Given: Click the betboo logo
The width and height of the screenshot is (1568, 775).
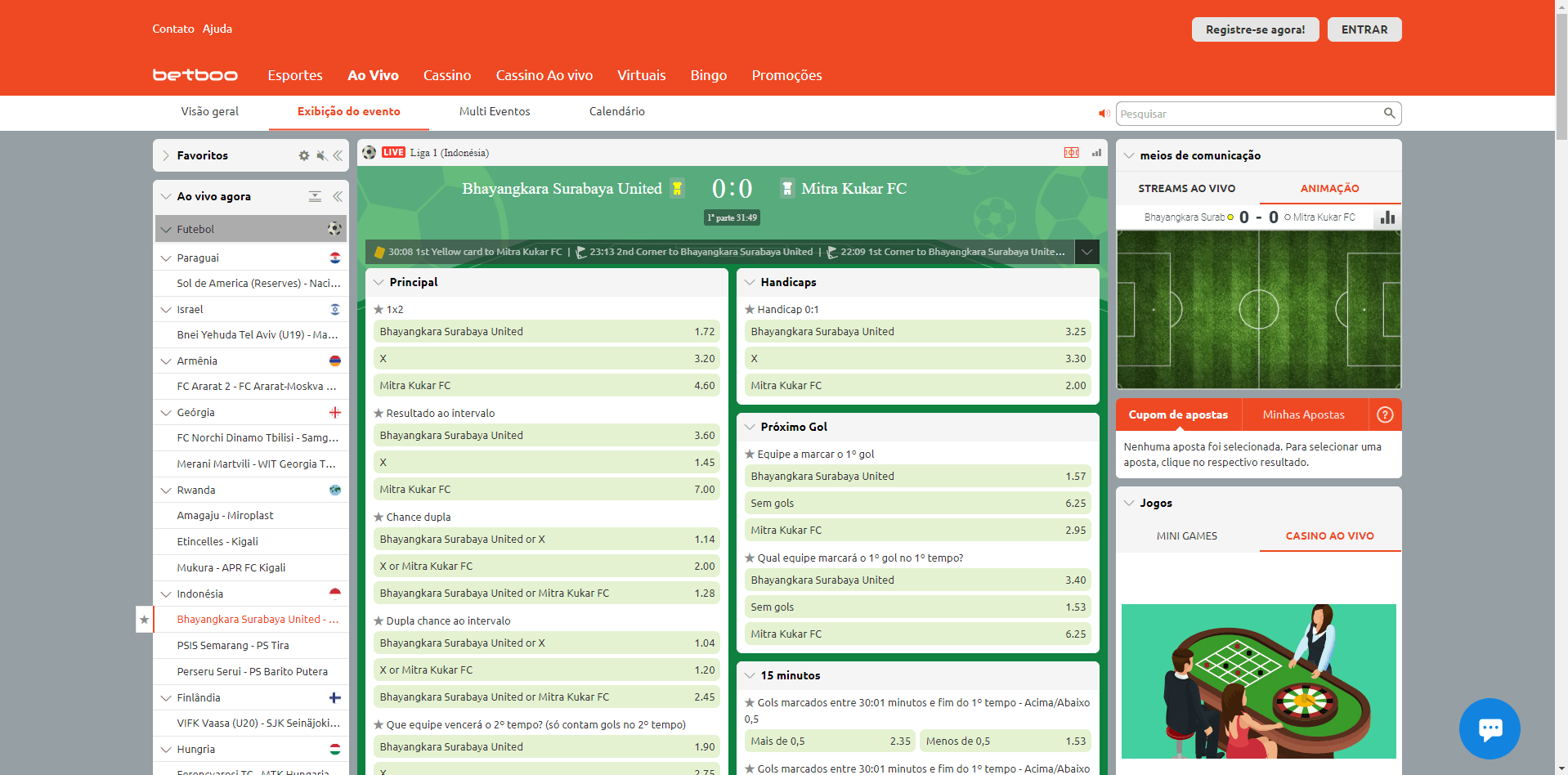Looking at the screenshot, I should 195,75.
